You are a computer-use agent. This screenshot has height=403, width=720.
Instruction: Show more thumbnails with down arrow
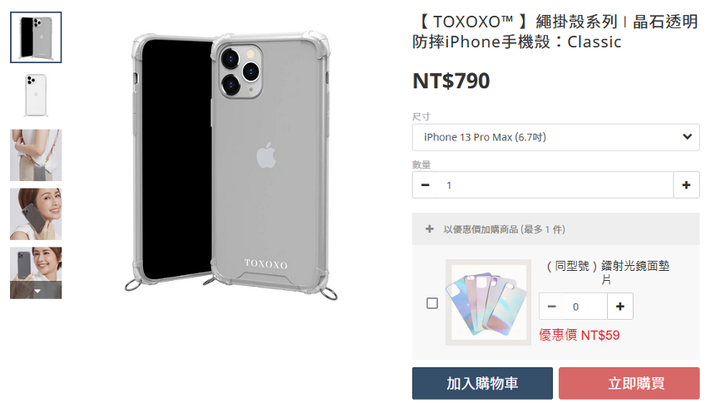point(36,291)
